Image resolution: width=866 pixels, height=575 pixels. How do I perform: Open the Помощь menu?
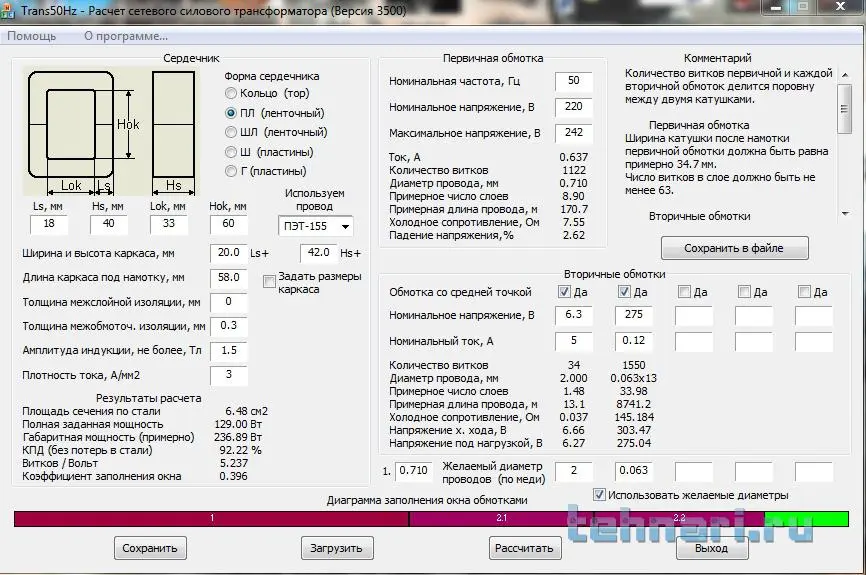[31, 36]
